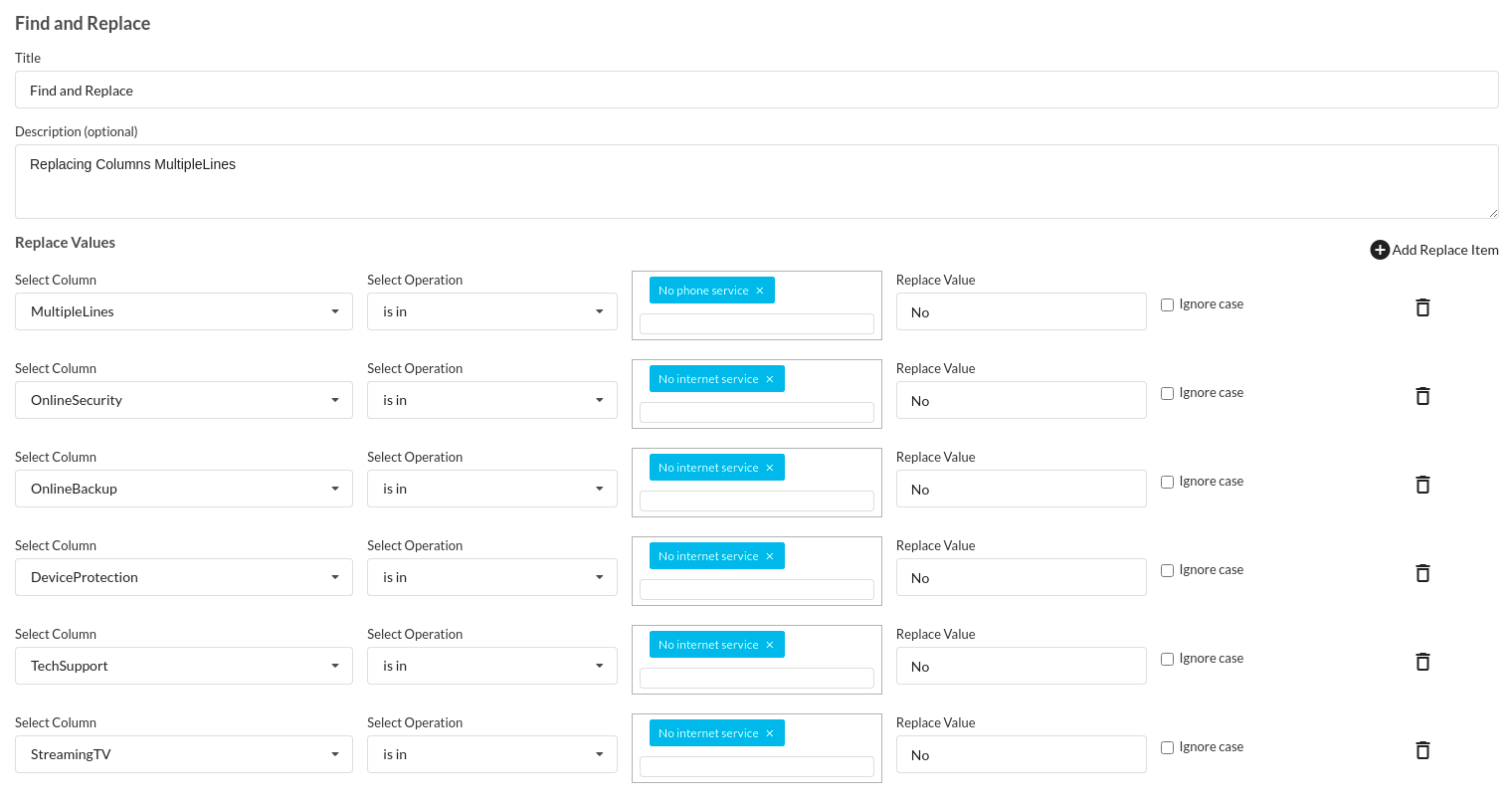Delete the MultipleLines replace item
This screenshot has height=802, width=1512.
(1422, 307)
